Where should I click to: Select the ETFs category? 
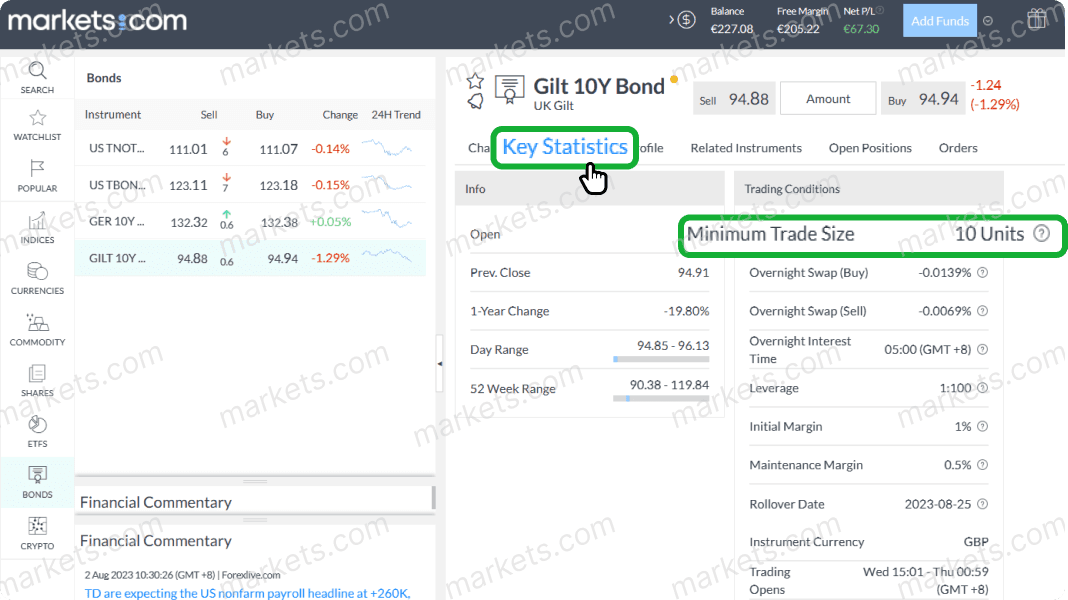click(x=37, y=430)
